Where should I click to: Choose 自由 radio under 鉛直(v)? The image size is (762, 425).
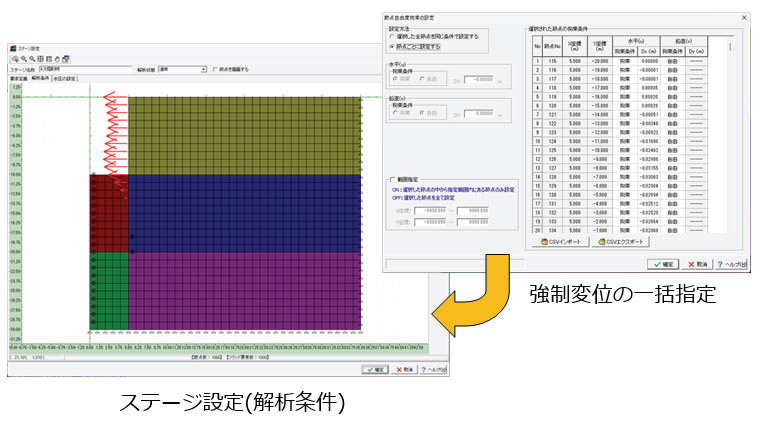coord(422,113)
